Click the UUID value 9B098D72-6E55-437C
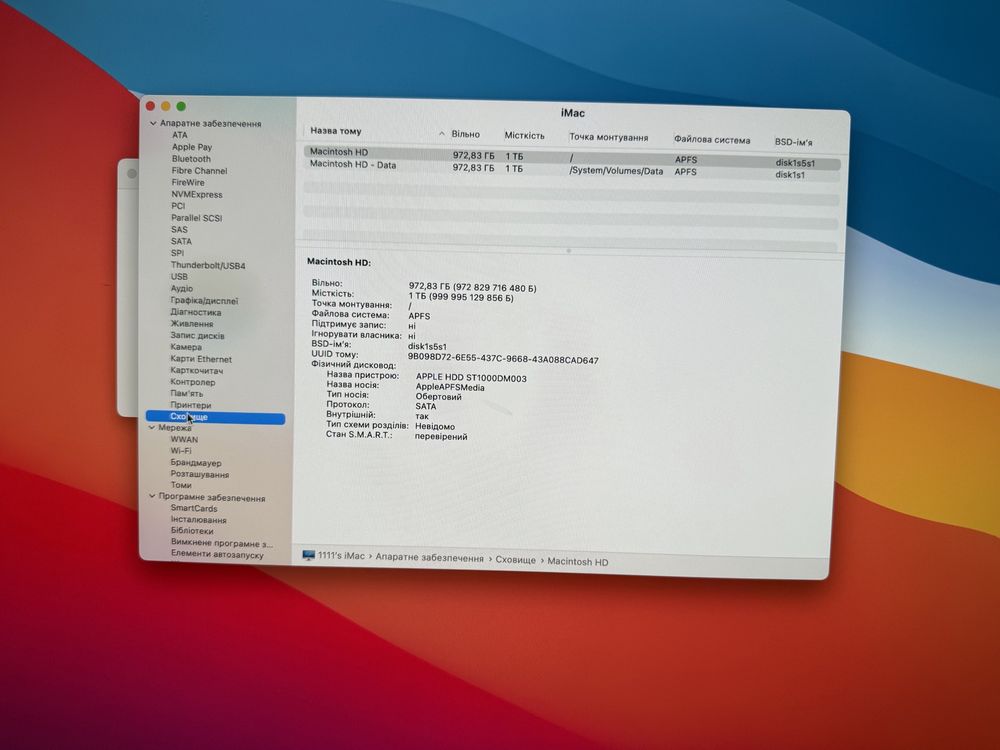 [x=503, y=359]
